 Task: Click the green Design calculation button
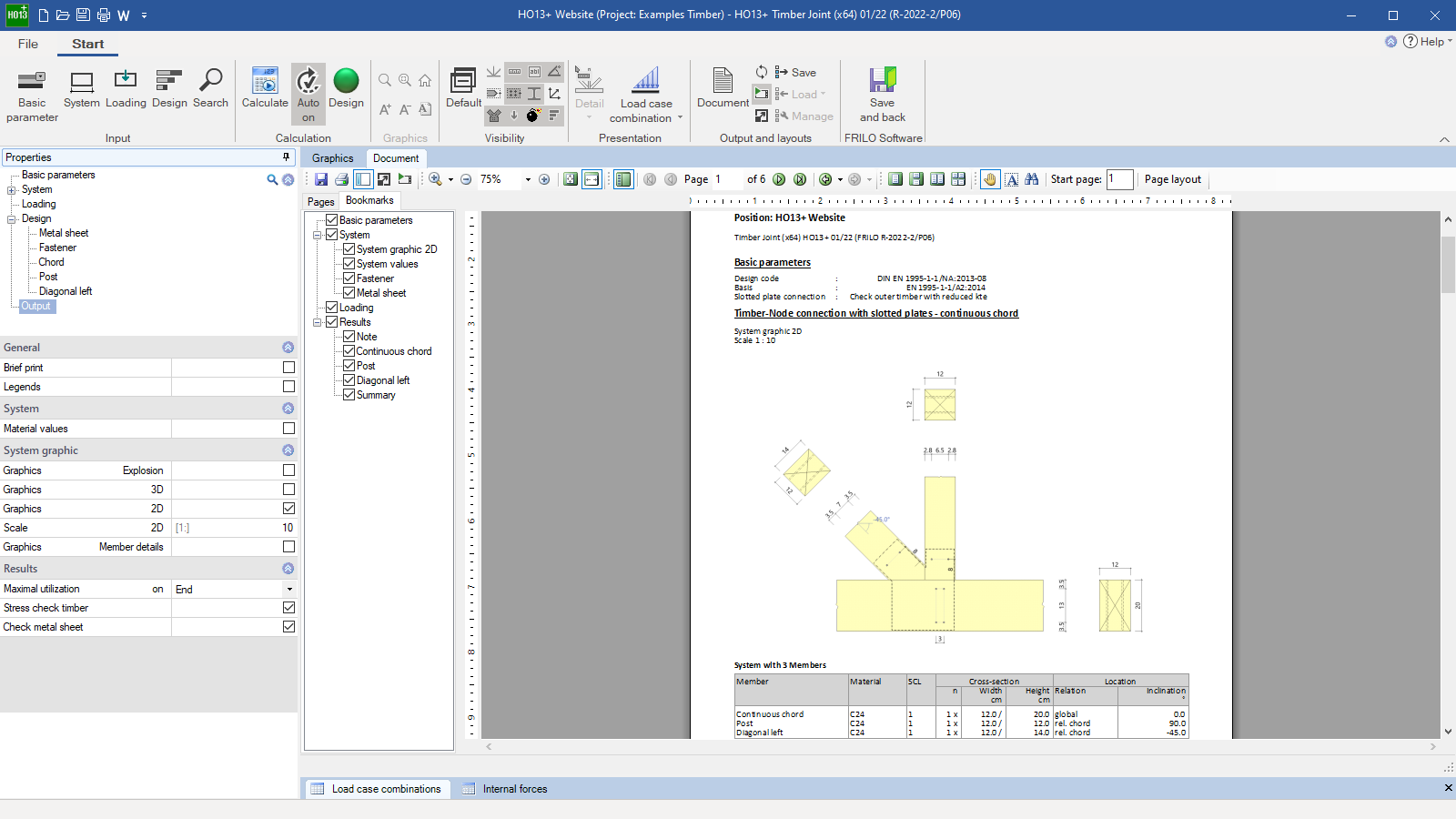346,89
